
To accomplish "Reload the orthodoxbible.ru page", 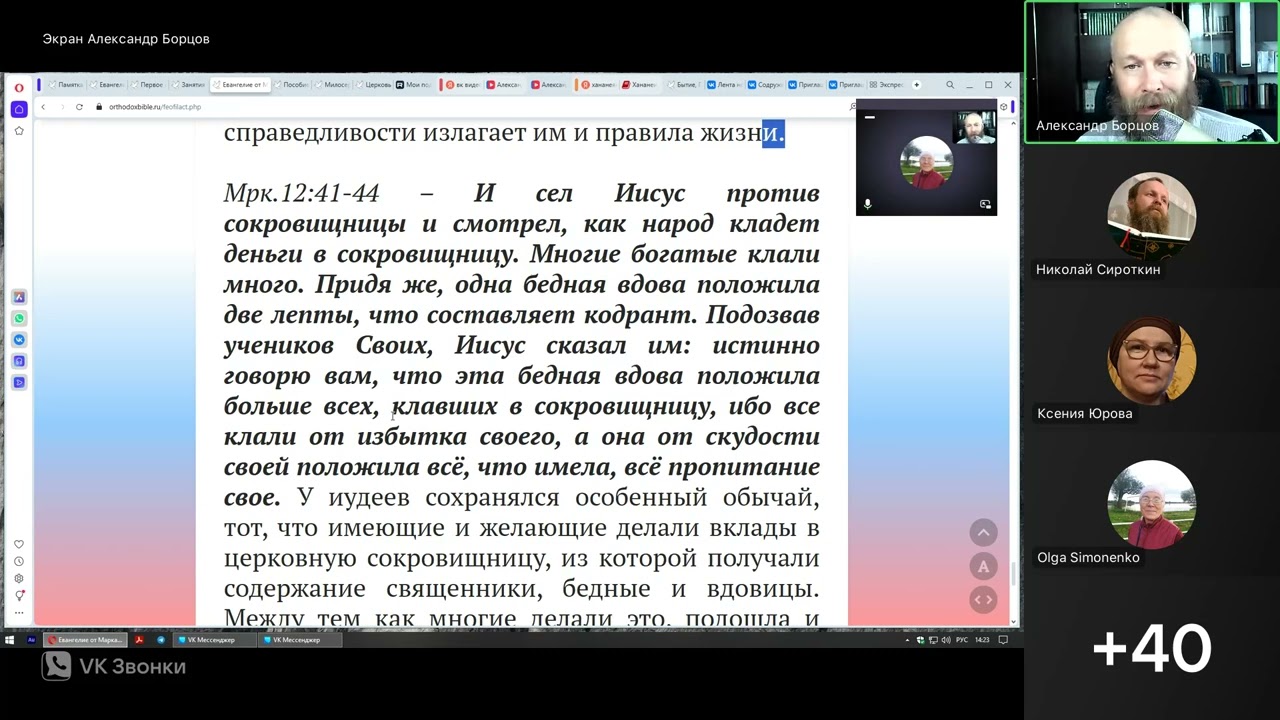I will click(79, 107).
